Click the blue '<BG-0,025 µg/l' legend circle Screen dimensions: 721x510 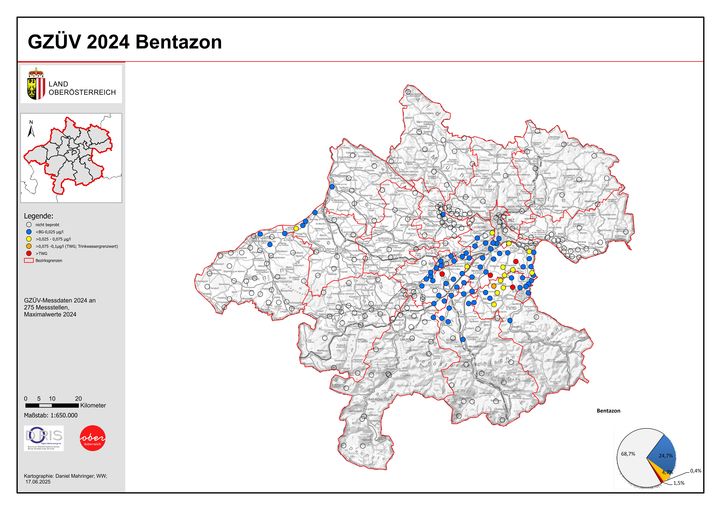click(x=28, y=231)
